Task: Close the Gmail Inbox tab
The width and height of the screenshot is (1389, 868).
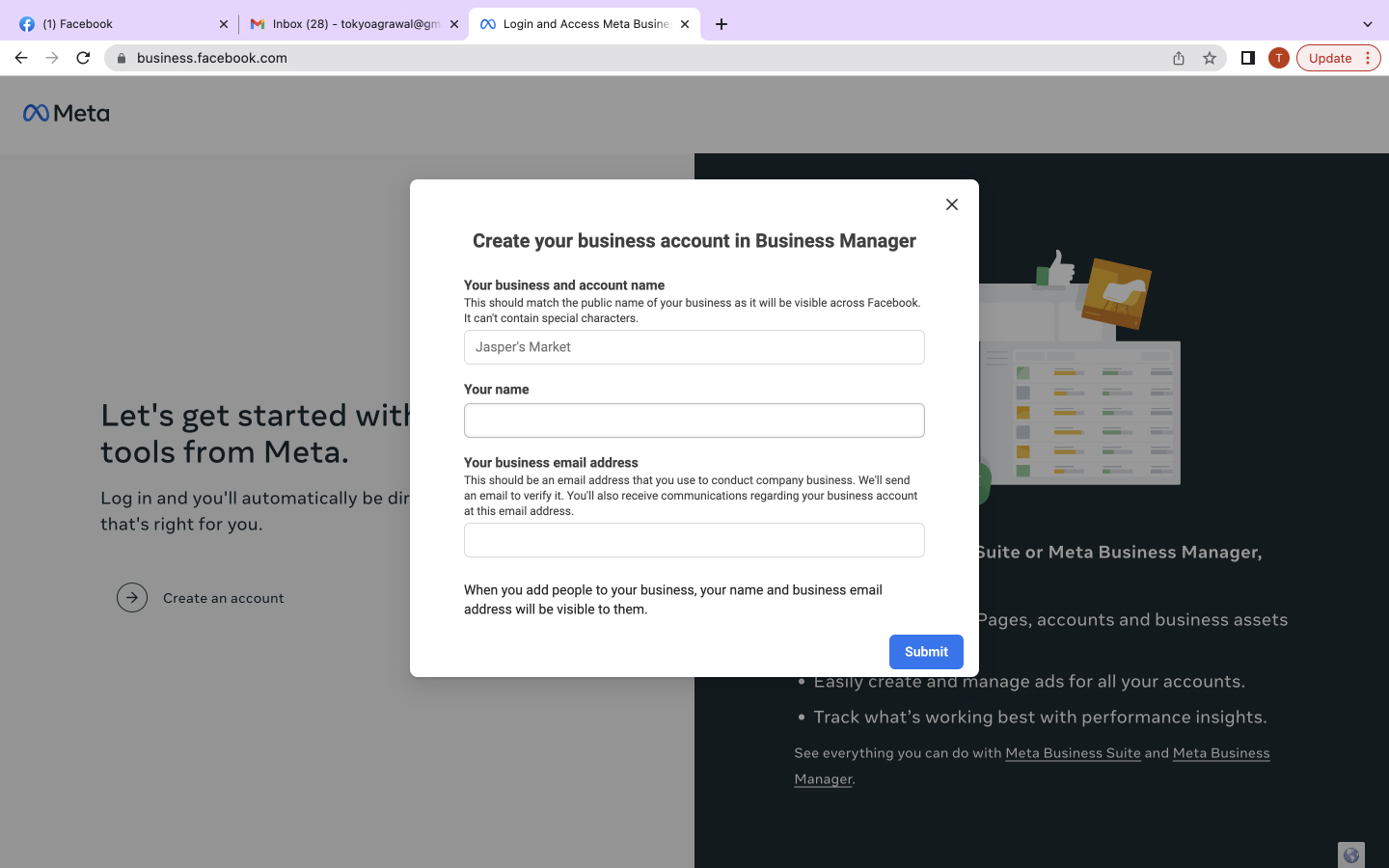Action: tap(454, 24)
